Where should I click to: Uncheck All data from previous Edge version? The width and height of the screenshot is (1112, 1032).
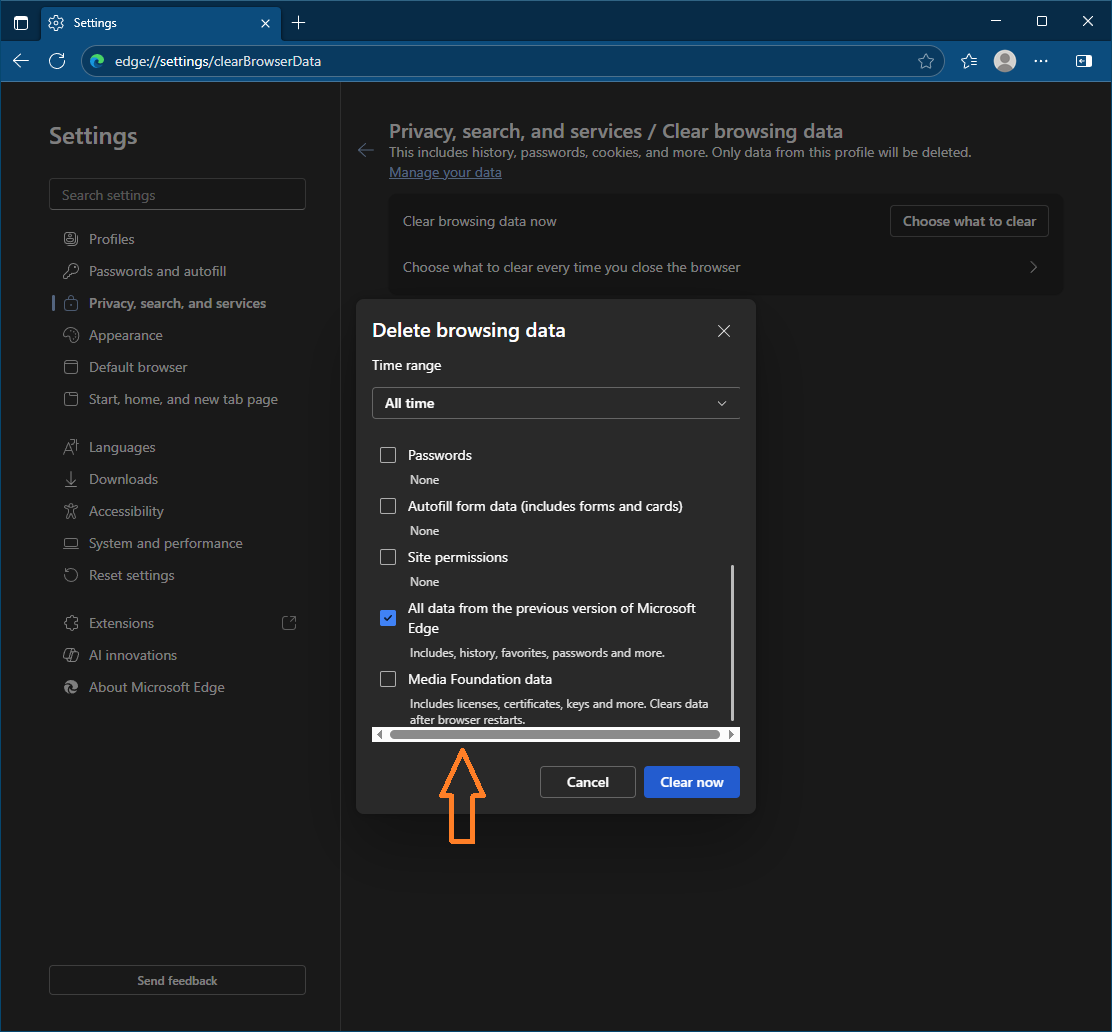click(388, 617)
